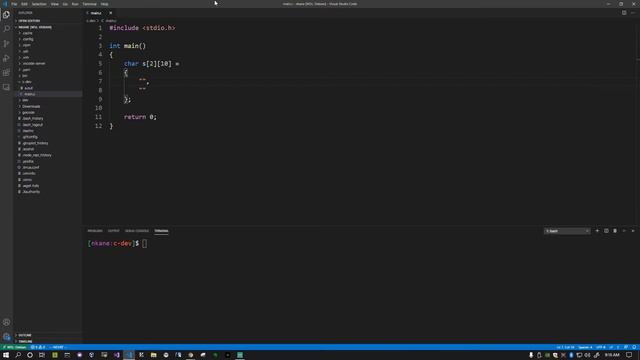Open the Accounts icon in activity bar
This screenshot has height=360, width=640.
click(x=6, y=322)
